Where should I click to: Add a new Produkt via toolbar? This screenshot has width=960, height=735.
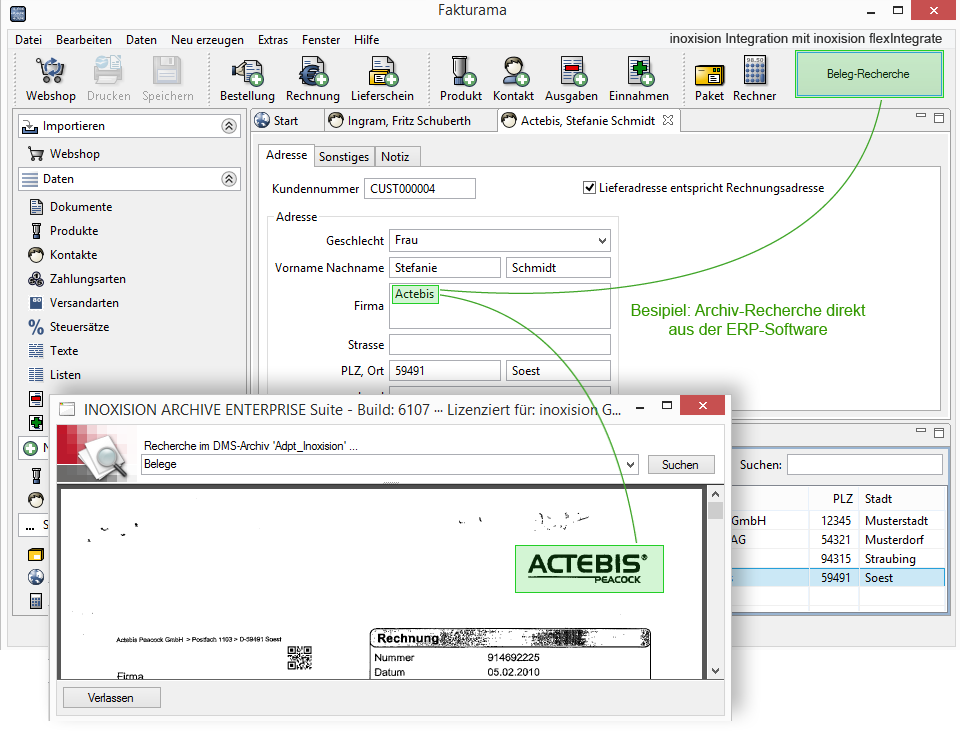point(460,78)
